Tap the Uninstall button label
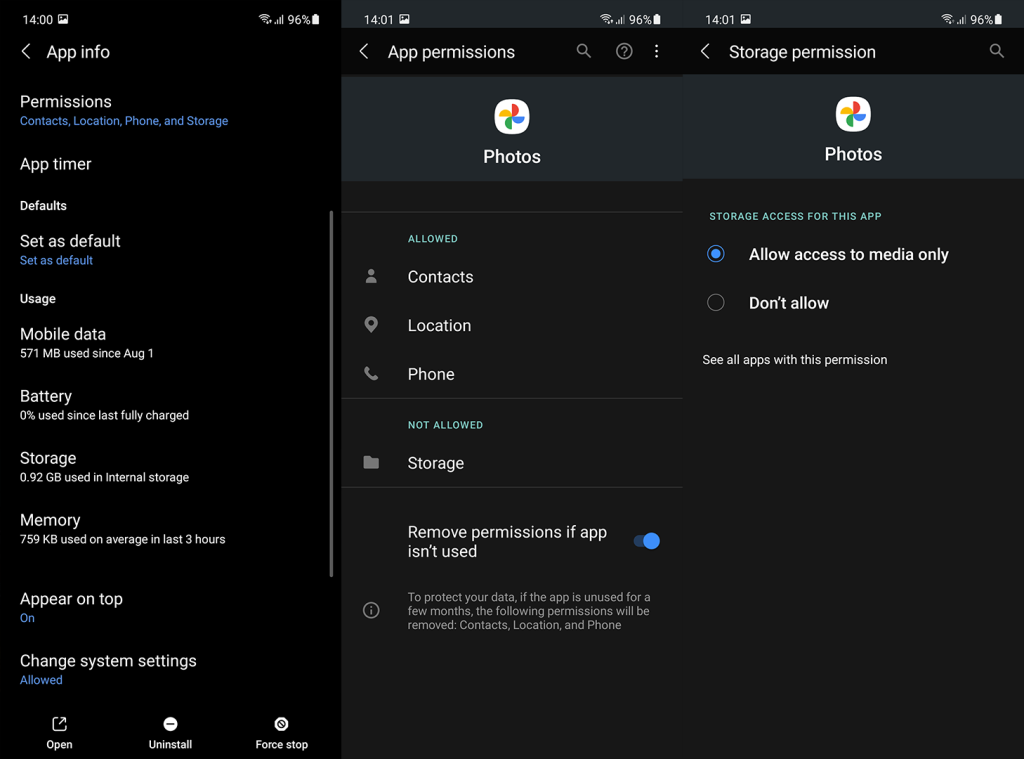This screenshot has width=1024, height=759. click(x=170, y=745)
